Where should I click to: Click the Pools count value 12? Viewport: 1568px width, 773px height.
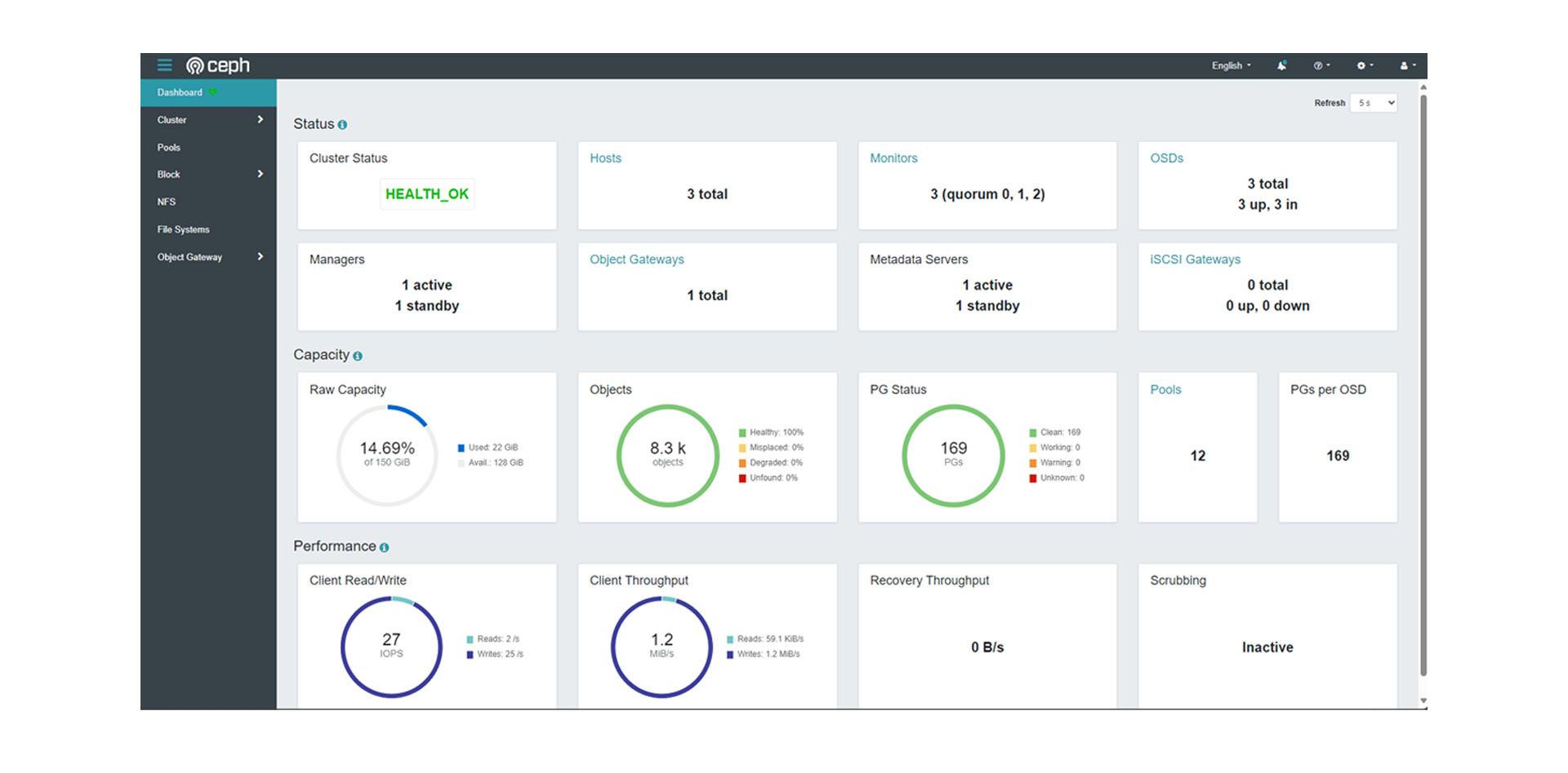pos(1198,456)
